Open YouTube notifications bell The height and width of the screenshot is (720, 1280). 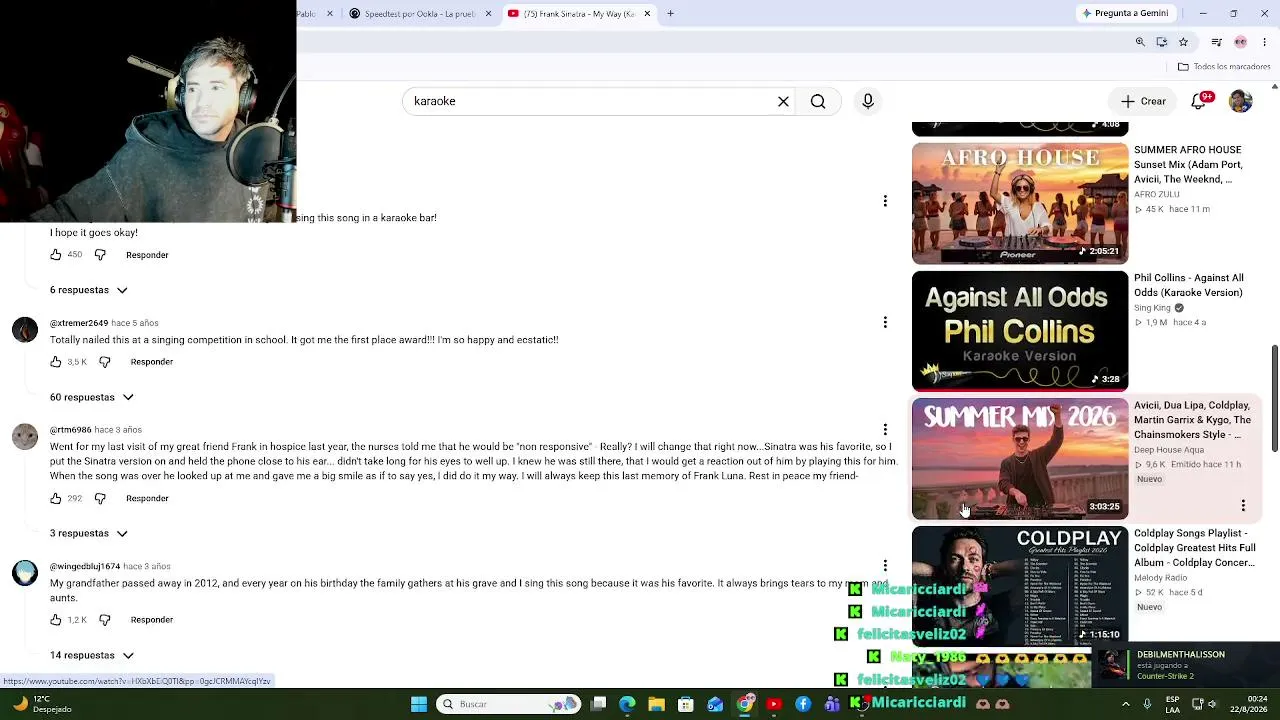pyautogui.click(x=1200, y=101)
